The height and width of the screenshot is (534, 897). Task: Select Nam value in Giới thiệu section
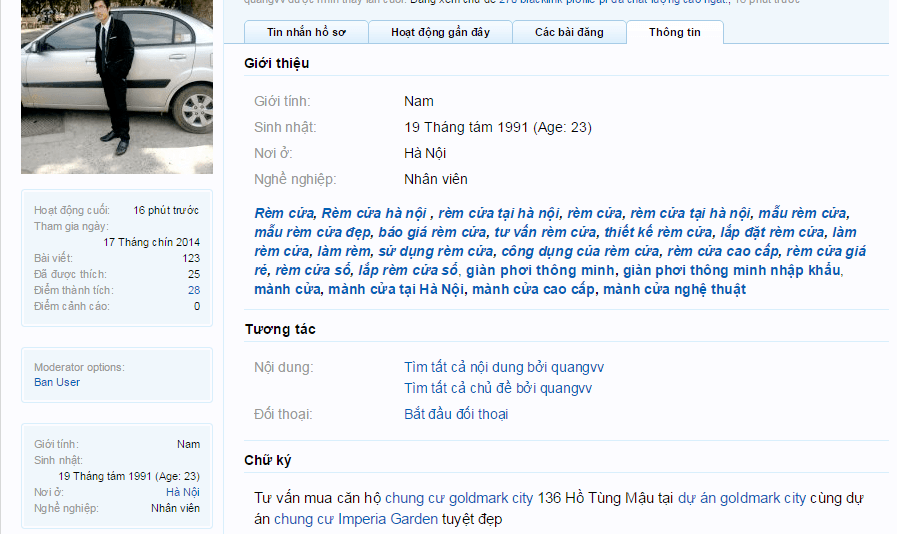(x=419, y=101)
